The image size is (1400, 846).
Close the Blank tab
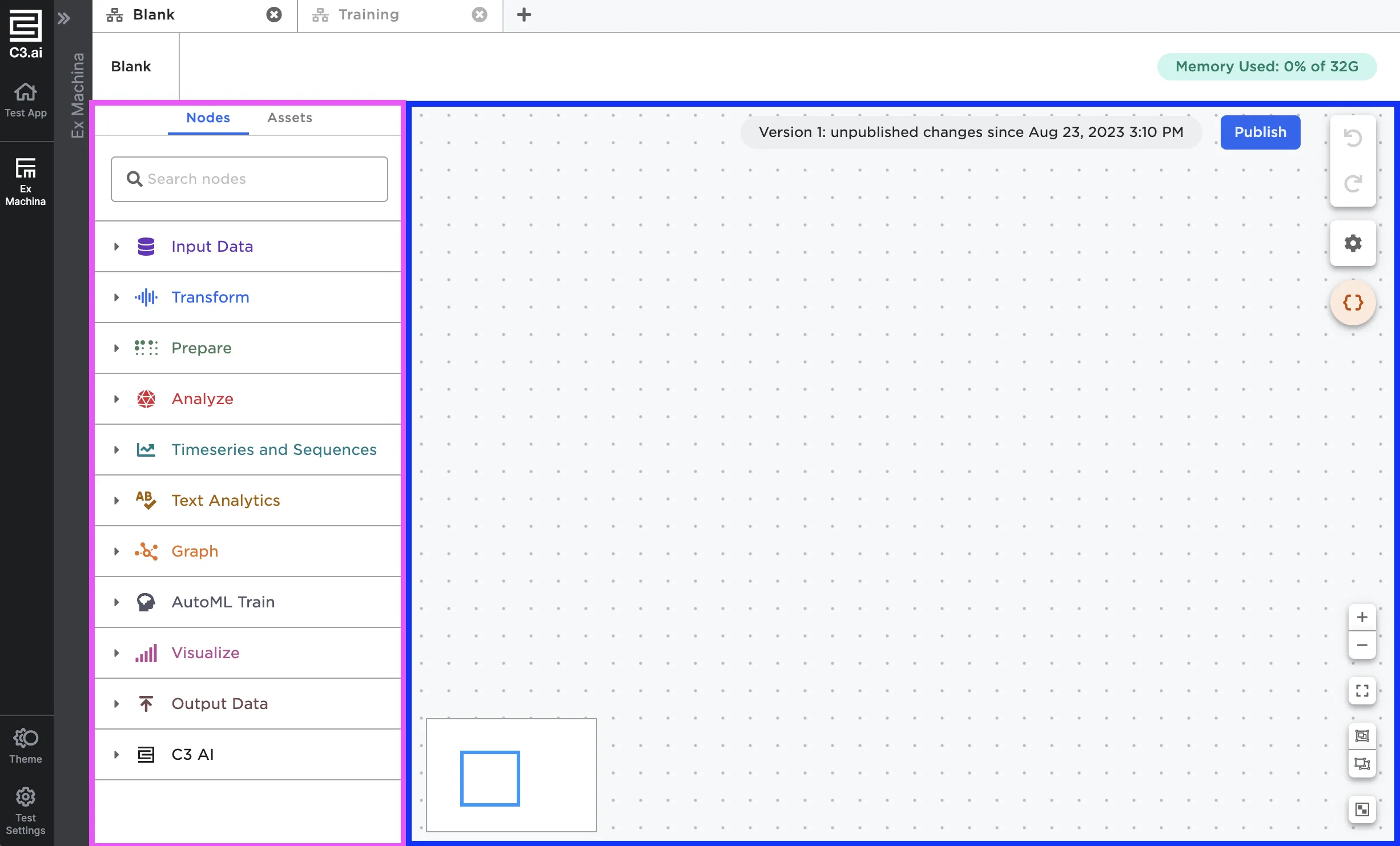click(x=274, y=15)
